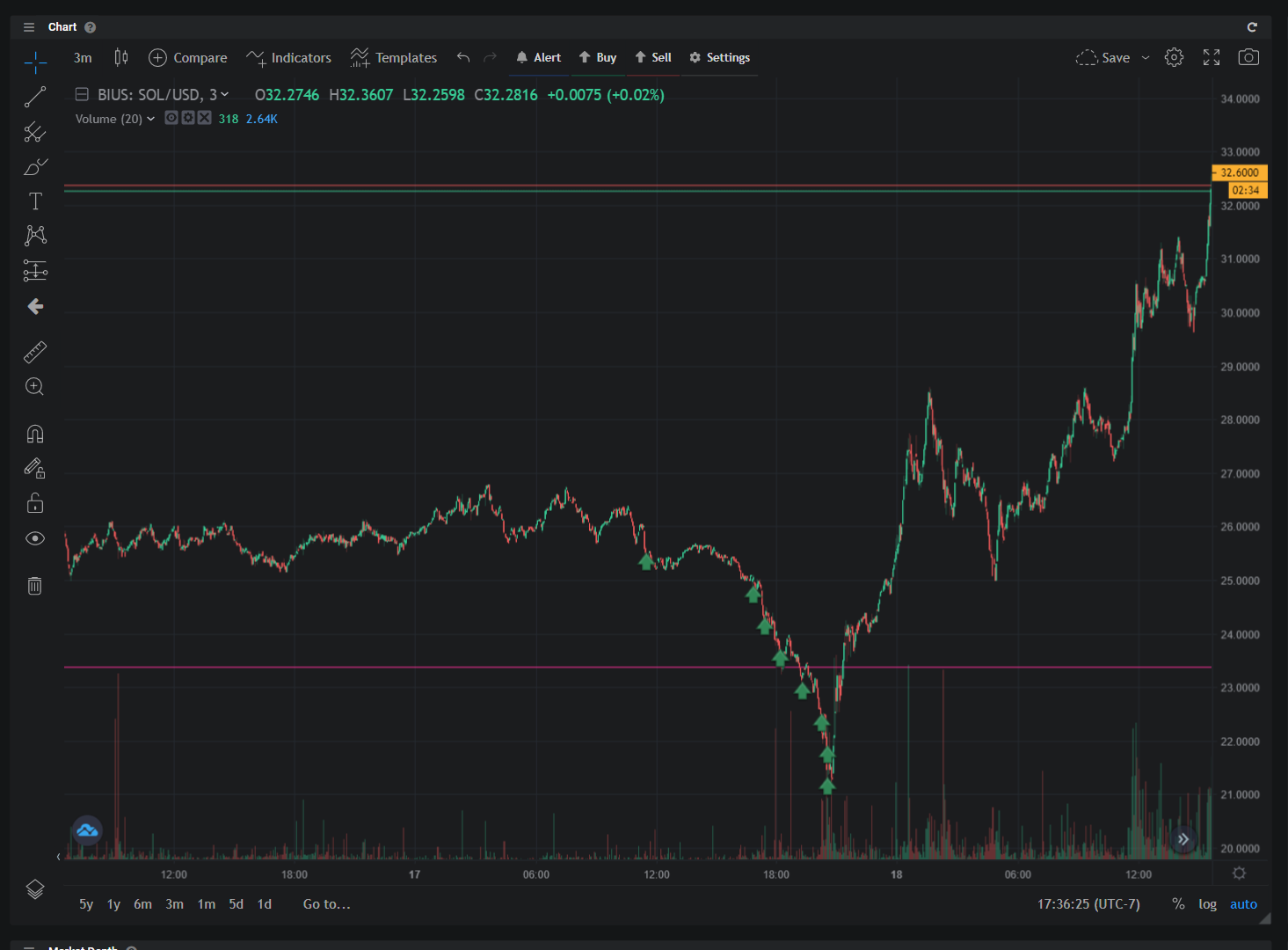Toggle auto scale mode

[1243, 904]
